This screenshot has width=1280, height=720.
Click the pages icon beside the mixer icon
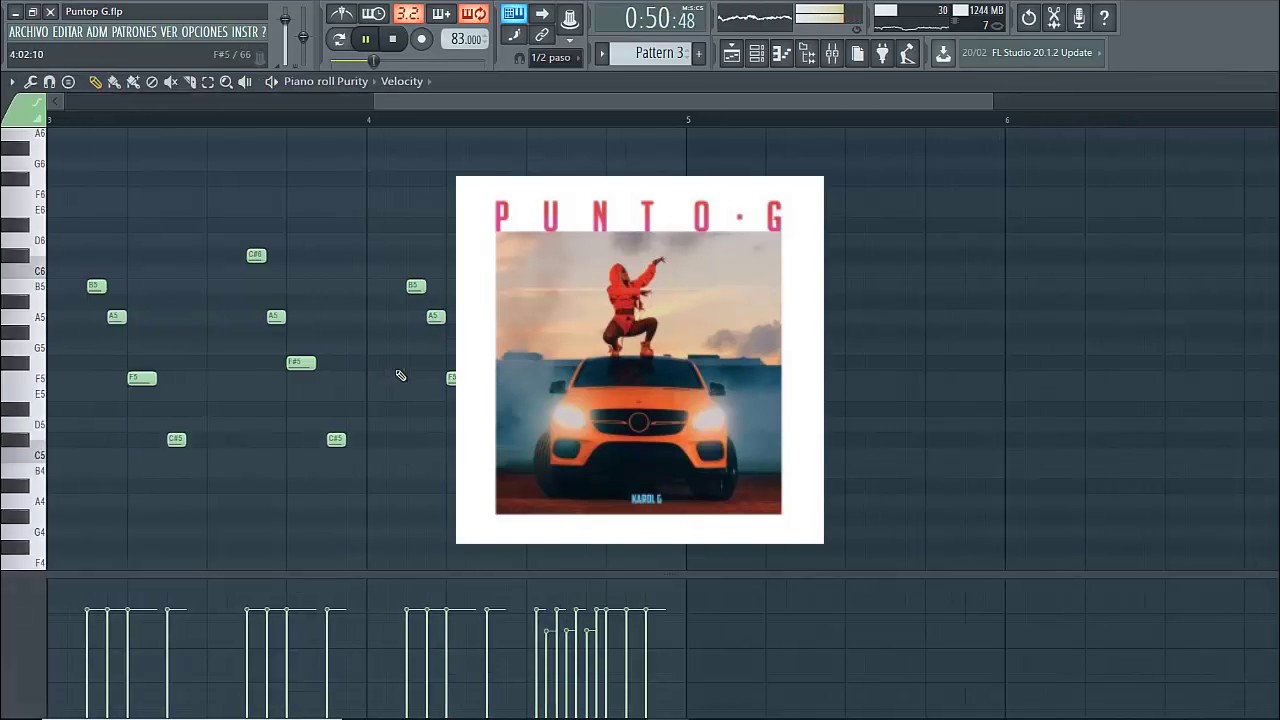pyautogui.click(x=857, y=53)
